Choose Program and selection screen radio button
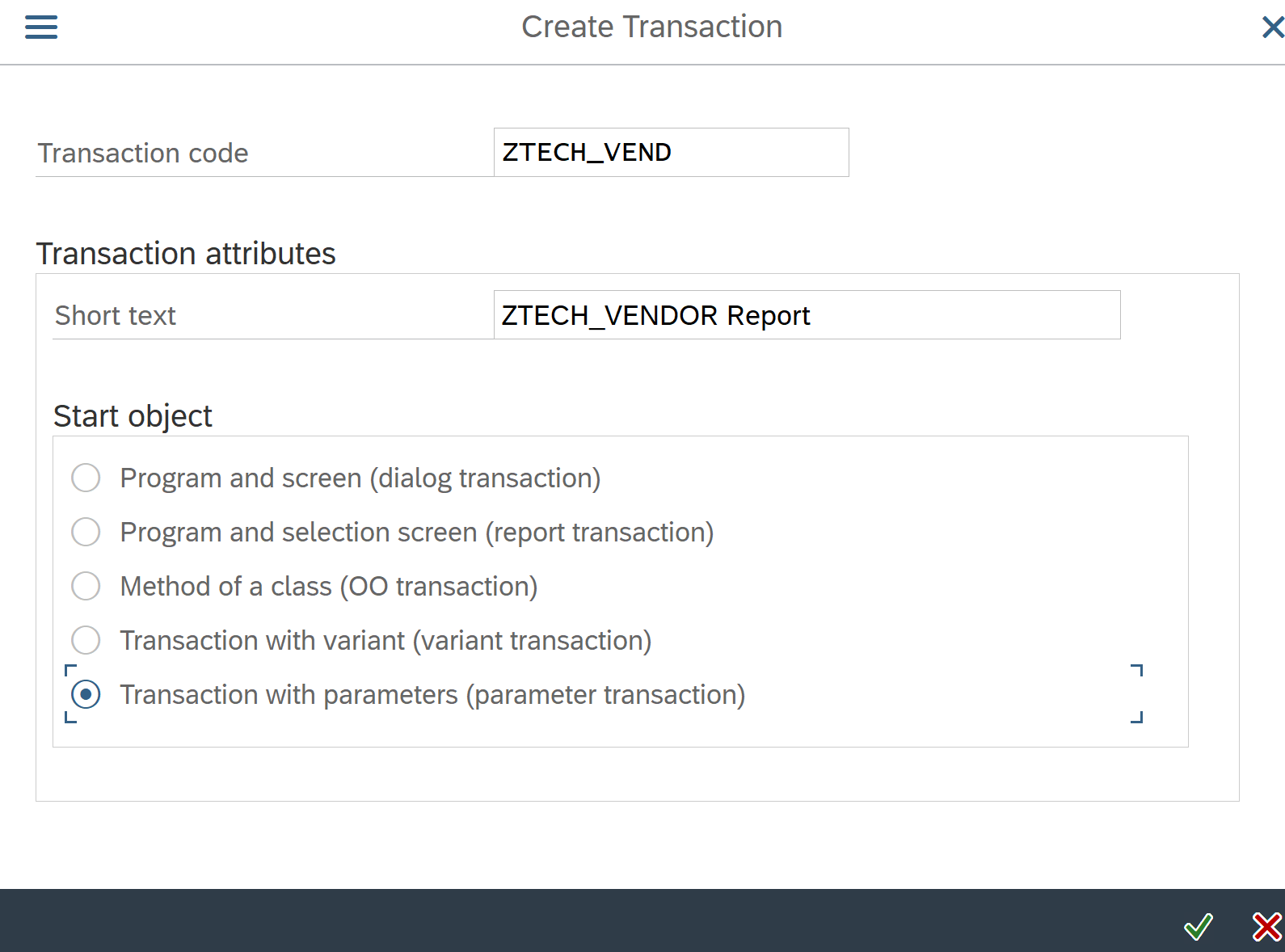The width and height of the screenshot is (1285, 952). [x=86, y=532]
